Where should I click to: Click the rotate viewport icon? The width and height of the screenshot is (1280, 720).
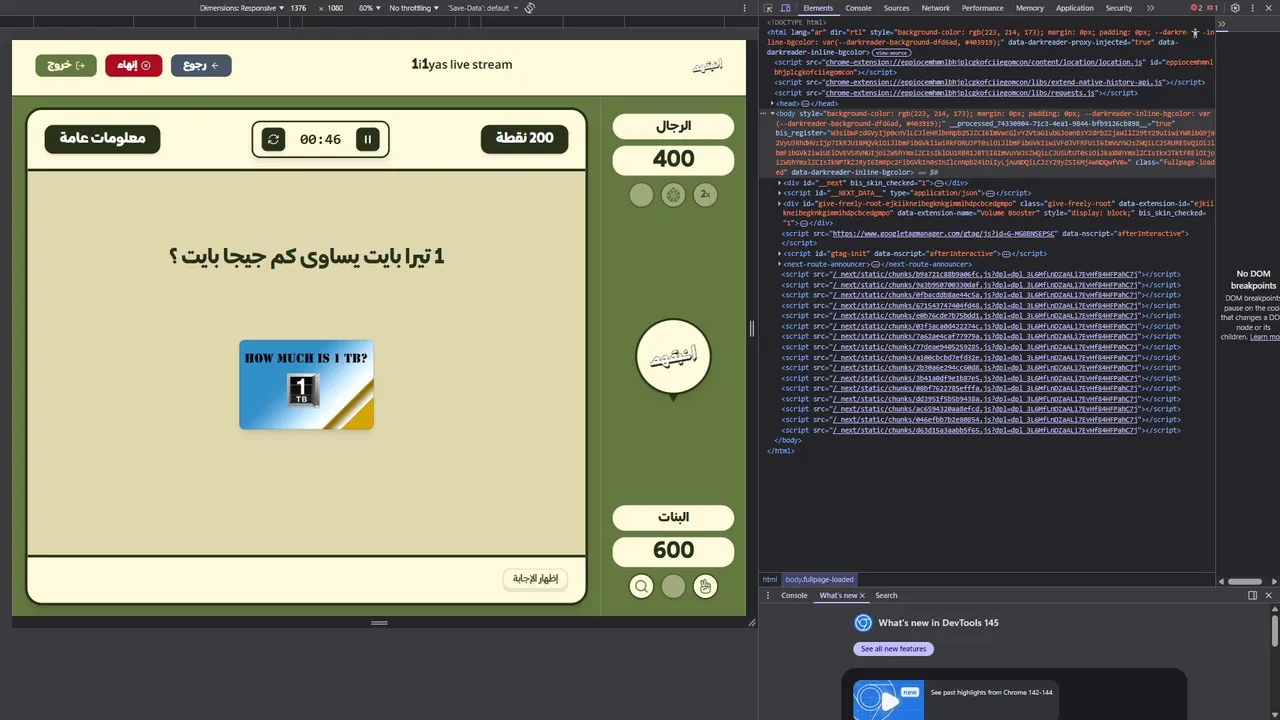[x=530, y=8]
